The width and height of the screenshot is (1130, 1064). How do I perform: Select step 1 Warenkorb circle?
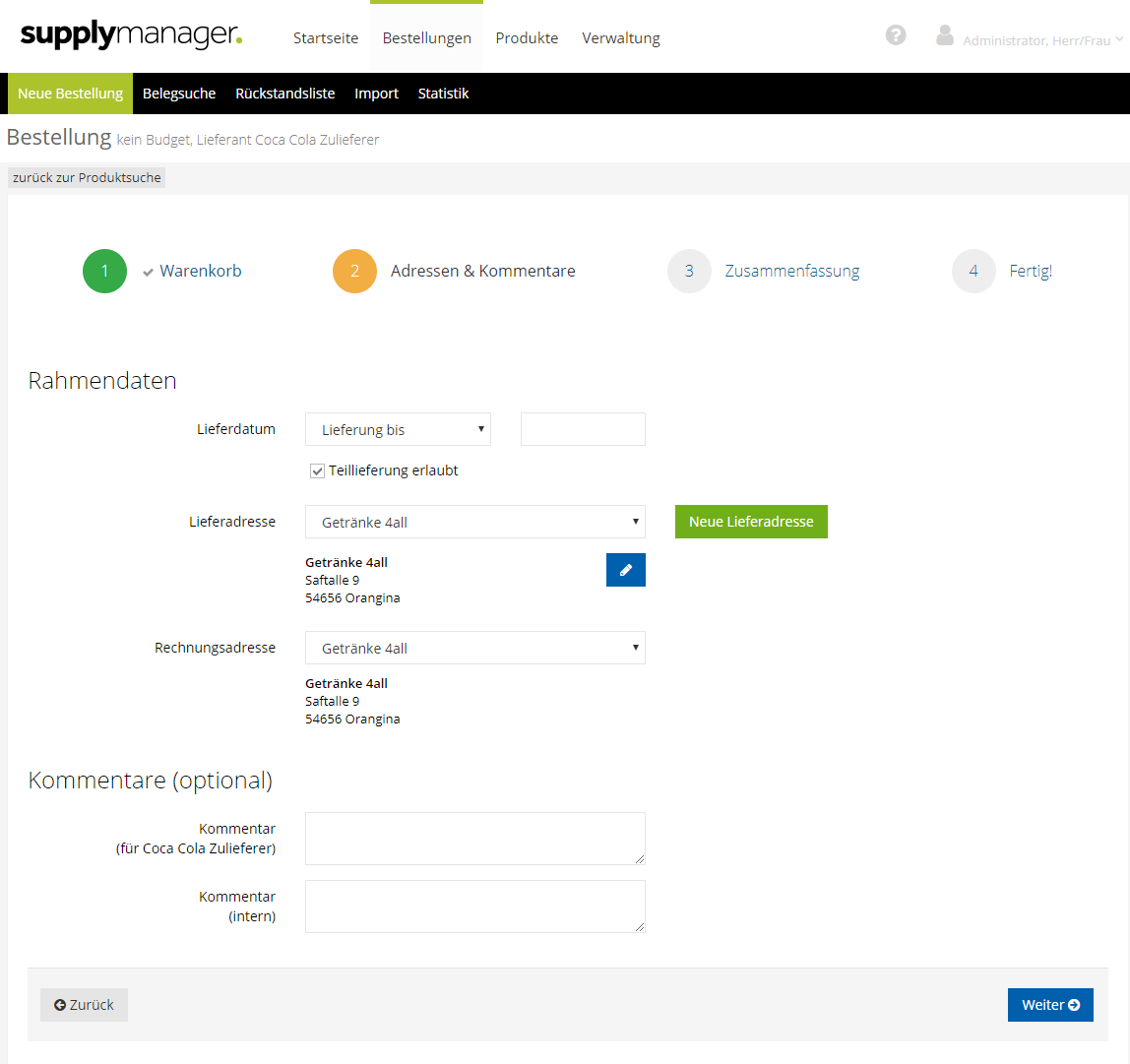[x=104, y=272]
